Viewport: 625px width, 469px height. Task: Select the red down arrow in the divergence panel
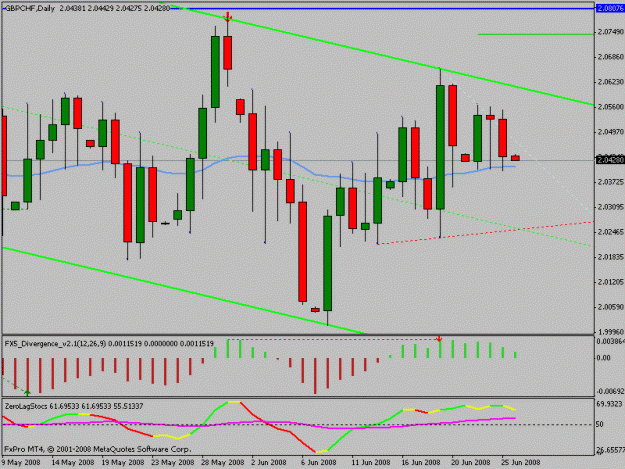(x=439, y=339)
